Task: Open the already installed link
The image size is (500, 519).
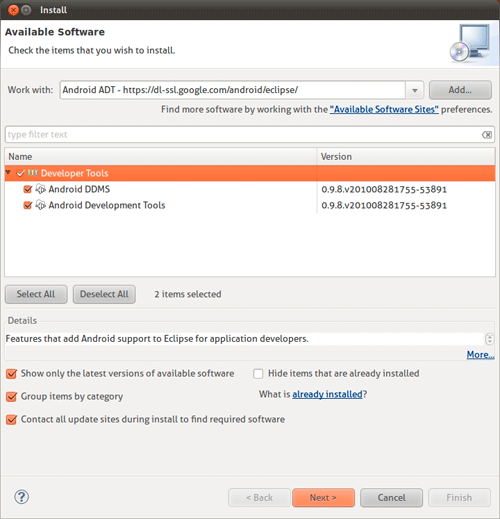Action: (x=327, y=394)
